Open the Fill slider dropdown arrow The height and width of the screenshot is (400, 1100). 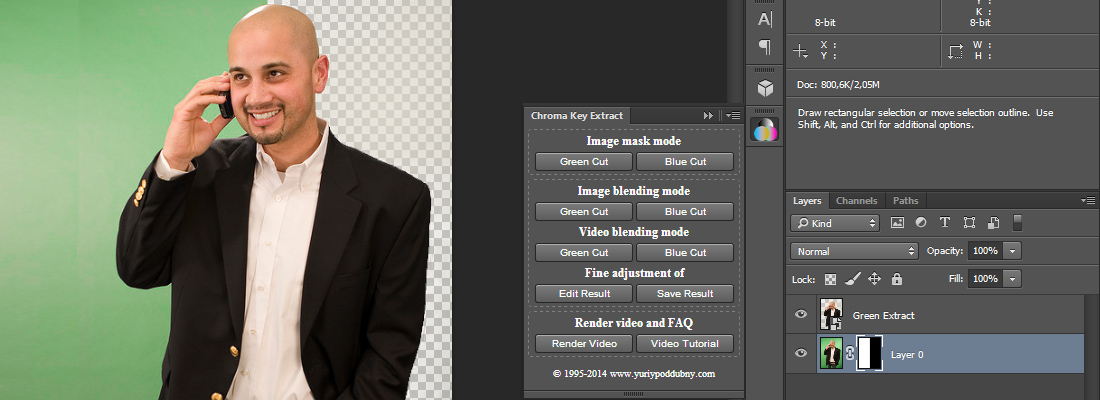[x=1012, y=279]
